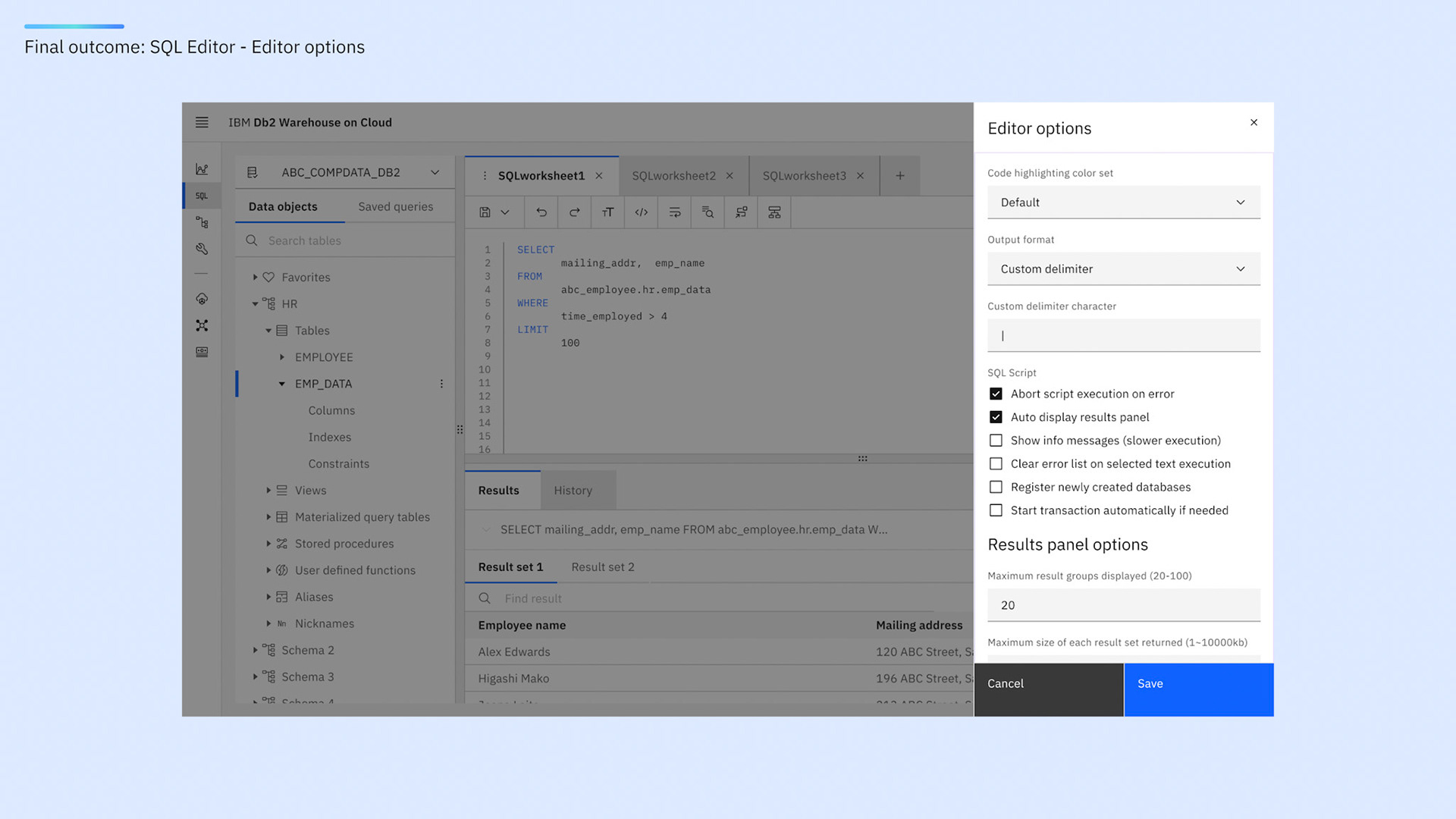Open the History tab in results panel
Image resolution: width=1456 pixels, height=819 pixels.
point(573,490)
